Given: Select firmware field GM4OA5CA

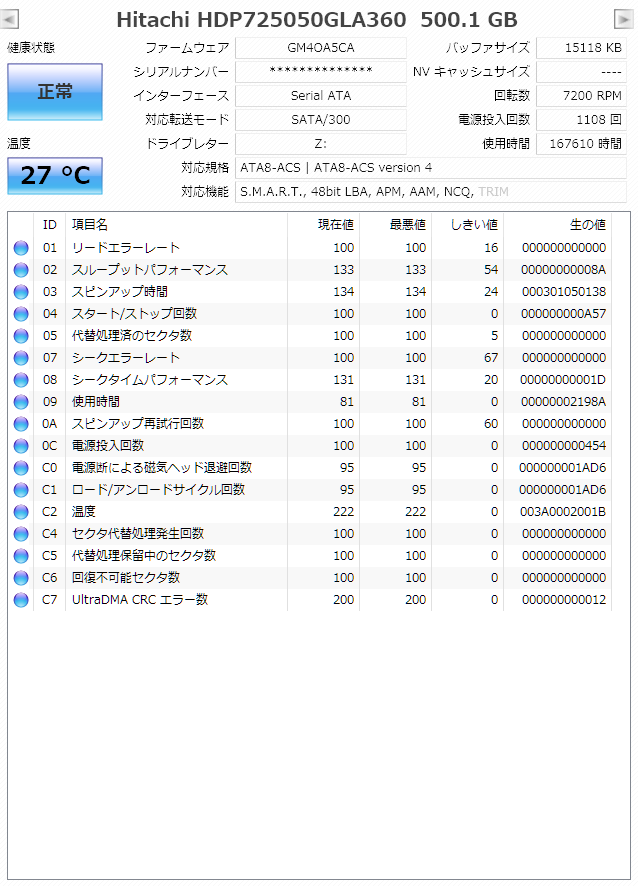Looking at the screenshot, I should [x=320, y=48].
